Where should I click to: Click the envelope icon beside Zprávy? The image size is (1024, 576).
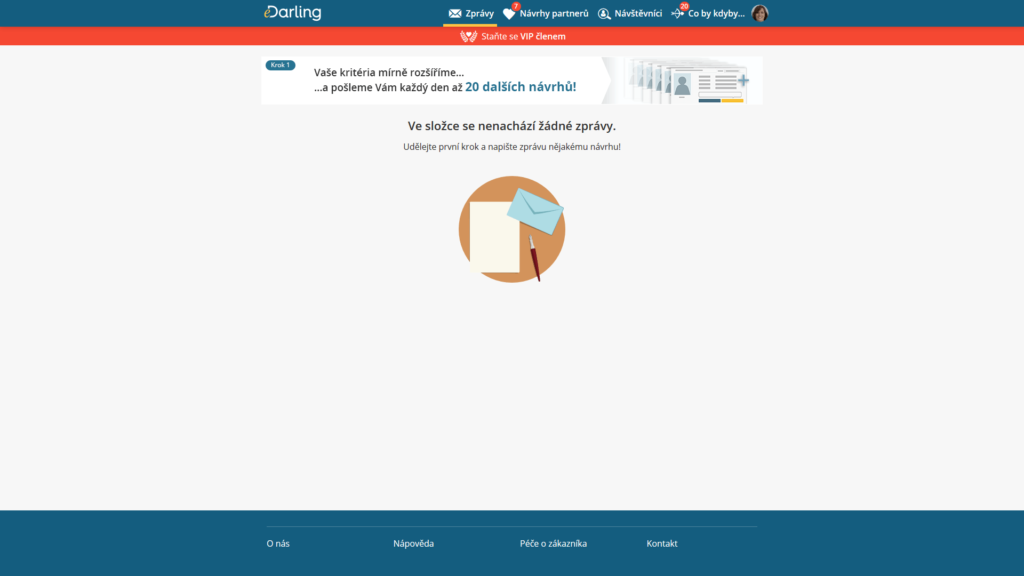[x=455, y=13]
